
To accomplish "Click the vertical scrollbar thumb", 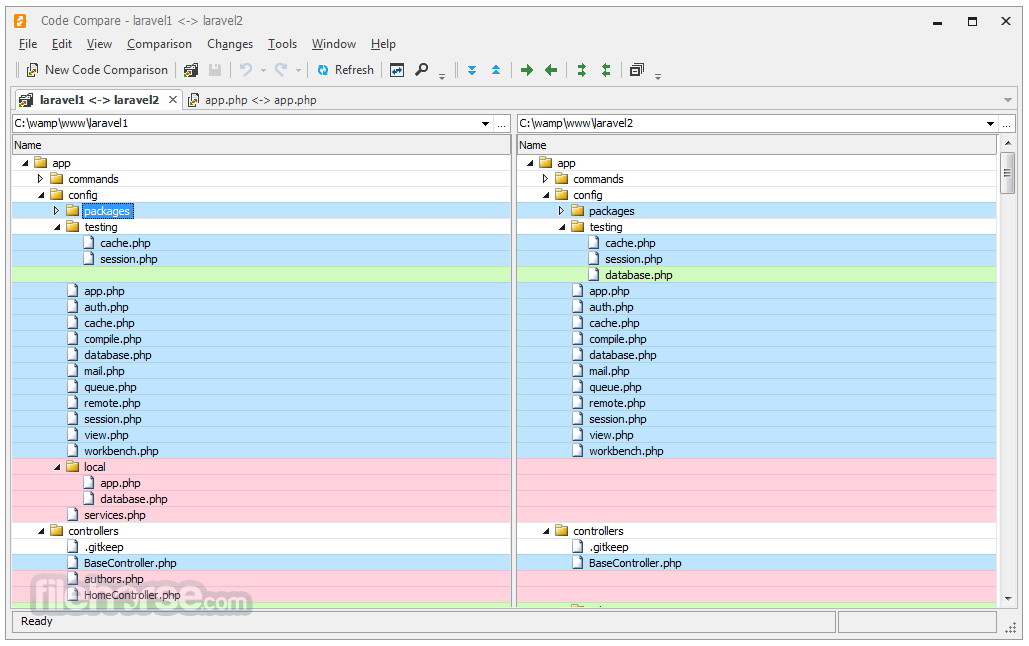I will [1007, 173].
